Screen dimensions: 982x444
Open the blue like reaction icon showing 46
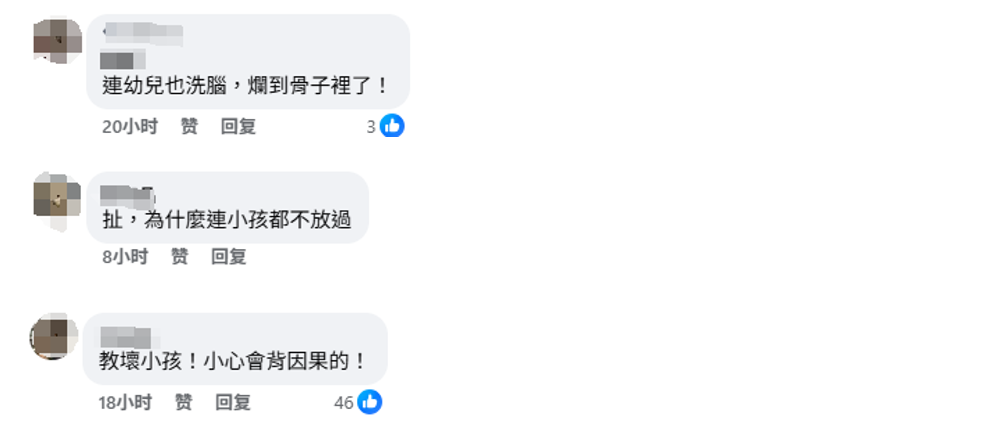click(370, 402)
